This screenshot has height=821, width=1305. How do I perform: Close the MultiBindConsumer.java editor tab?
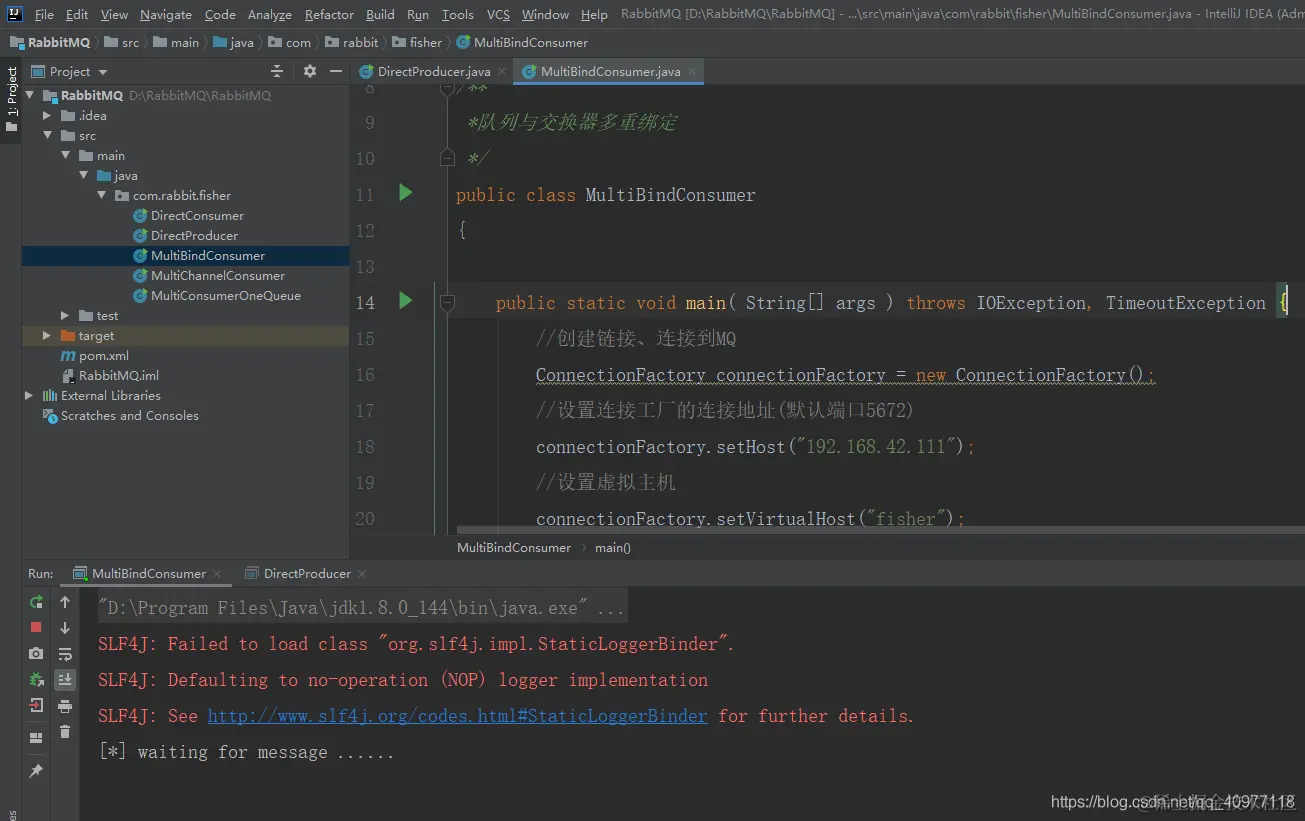pos(691,72)
